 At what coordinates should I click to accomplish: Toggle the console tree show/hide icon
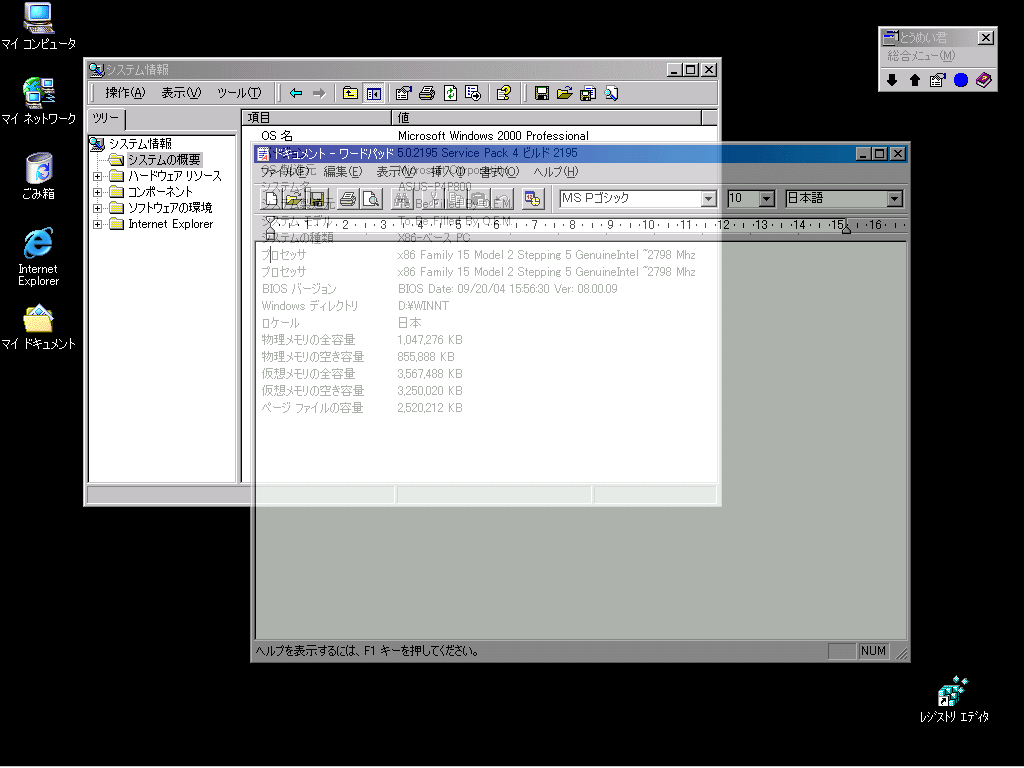click(374, 93)
